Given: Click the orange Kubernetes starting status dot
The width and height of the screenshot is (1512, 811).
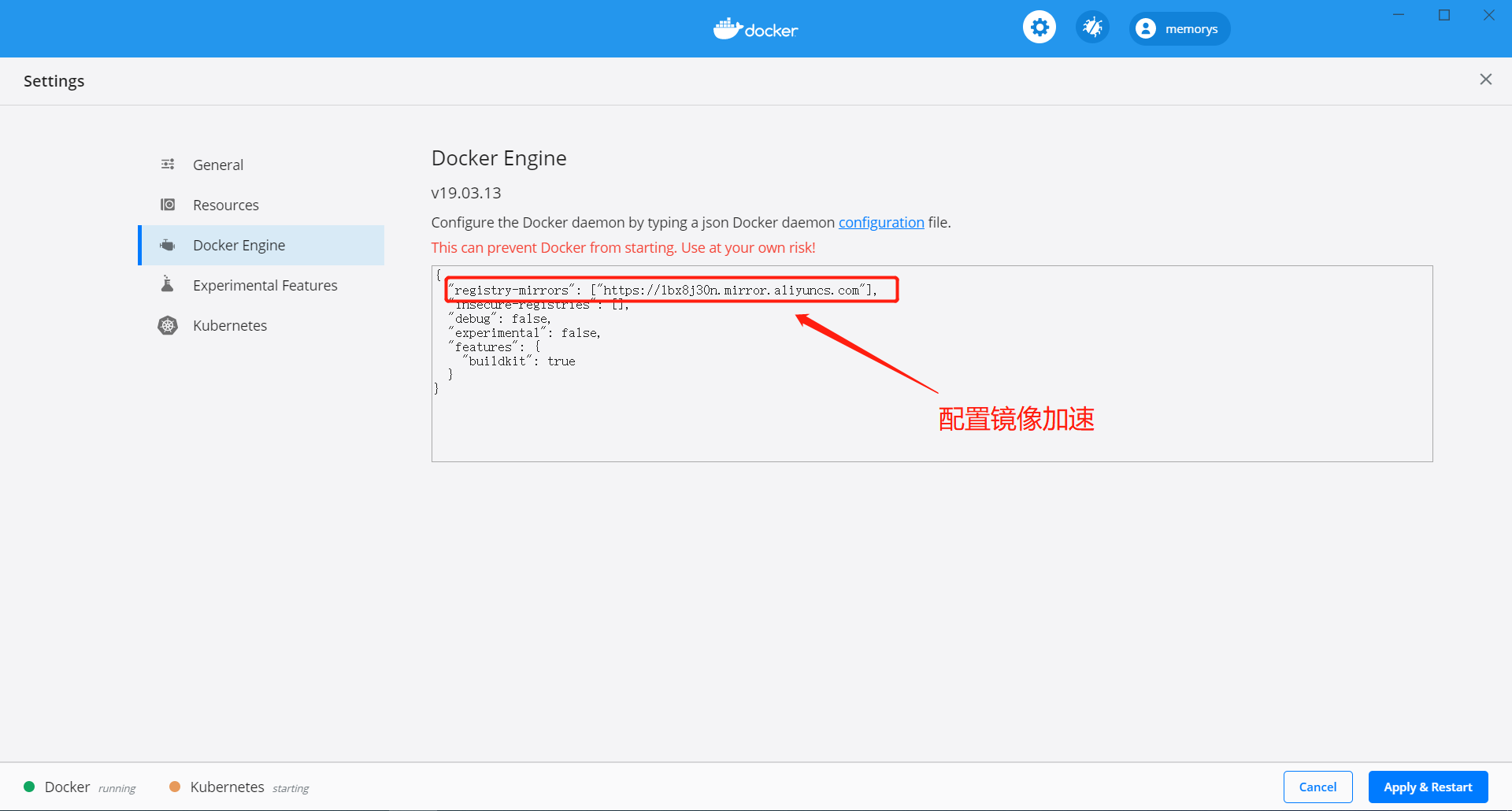Looking at the screenshot, I should [x=175, y=787].
